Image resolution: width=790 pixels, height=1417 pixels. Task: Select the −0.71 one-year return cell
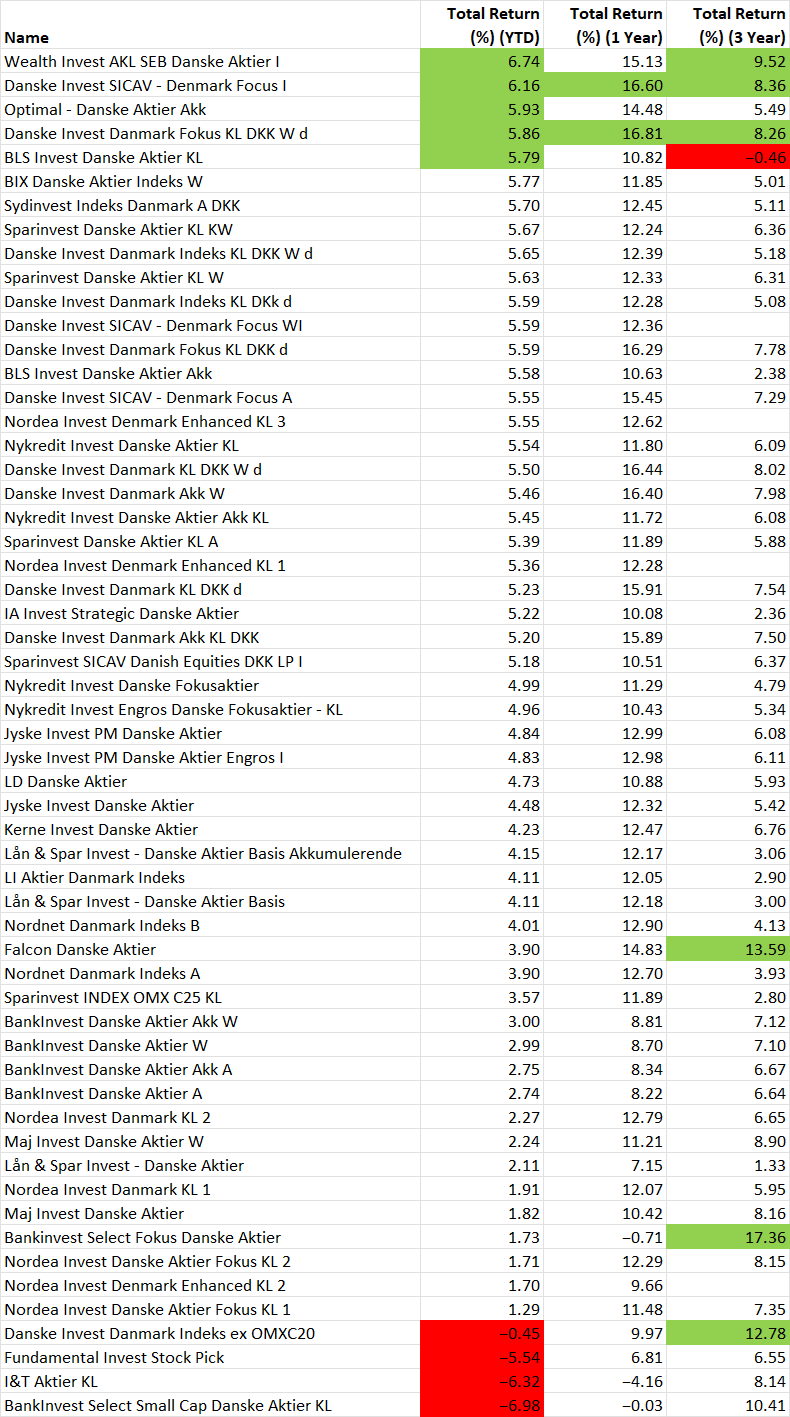click(x=605, y=1237)
